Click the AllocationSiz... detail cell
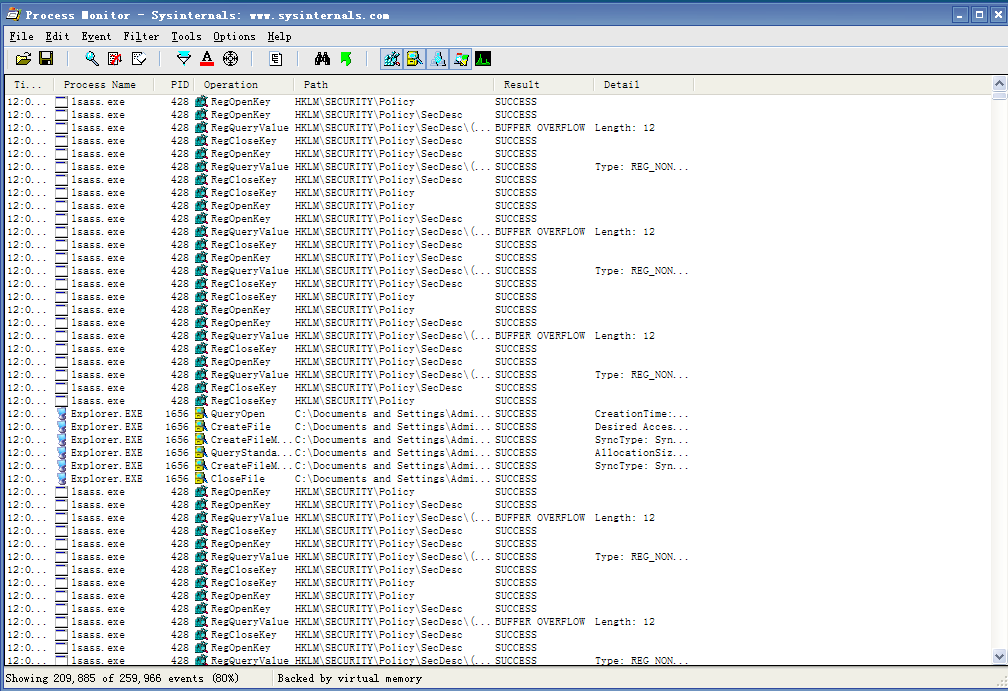The width and height of the screenshot is (1008, 691). coord(642,453)
